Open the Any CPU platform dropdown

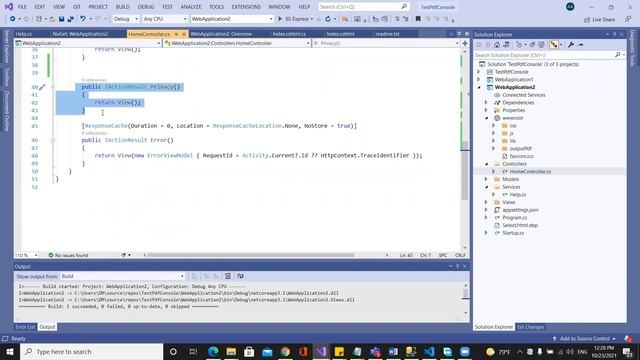pyautogui.click(x=164, y=19)
